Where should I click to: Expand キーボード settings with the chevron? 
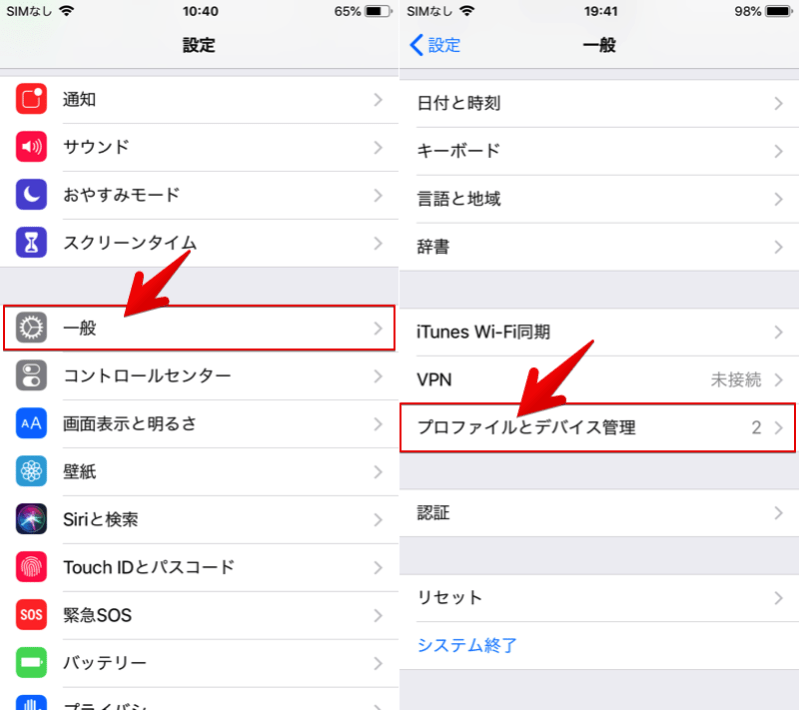coord(779,151)
